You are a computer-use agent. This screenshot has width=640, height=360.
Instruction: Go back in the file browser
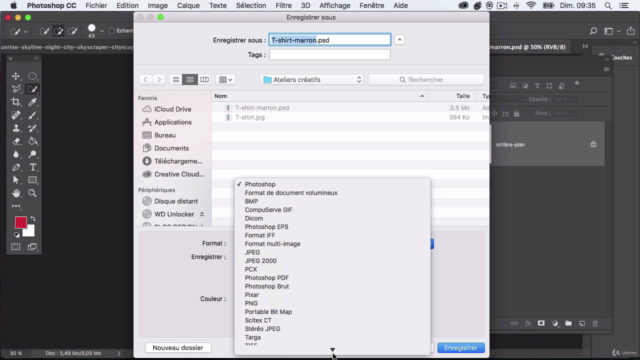(x=146, y=80)
